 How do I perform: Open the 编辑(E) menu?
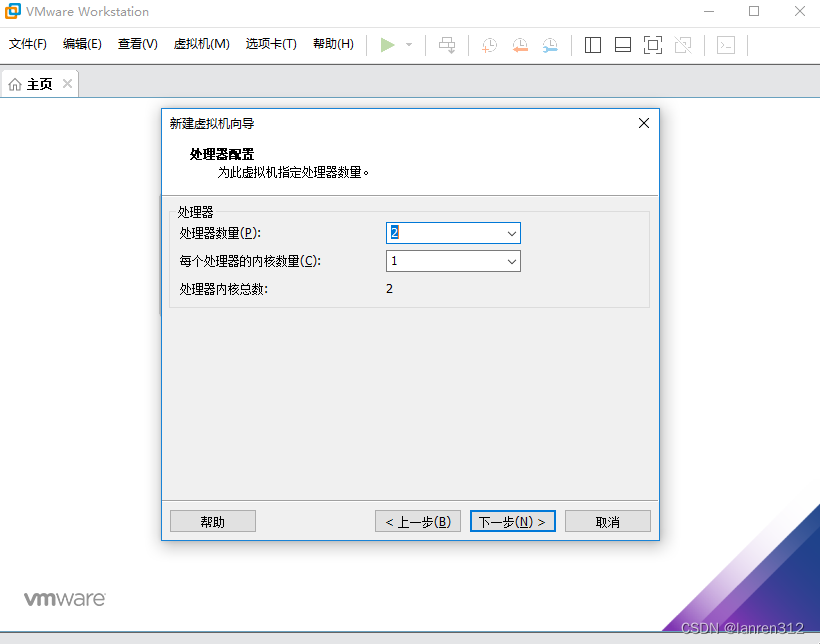(82, 44)
